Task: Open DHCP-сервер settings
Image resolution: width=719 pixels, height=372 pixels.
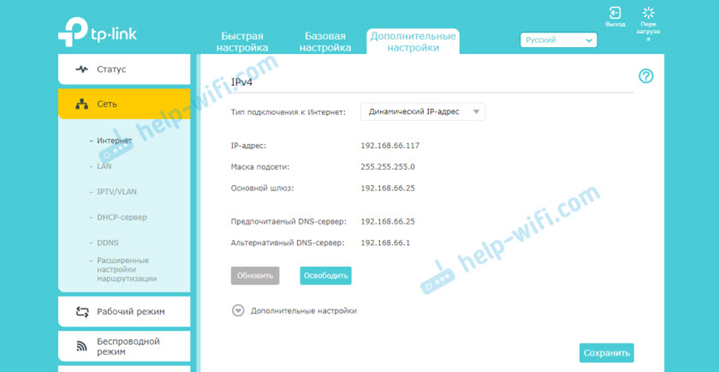Action: [x=122, y=217]
